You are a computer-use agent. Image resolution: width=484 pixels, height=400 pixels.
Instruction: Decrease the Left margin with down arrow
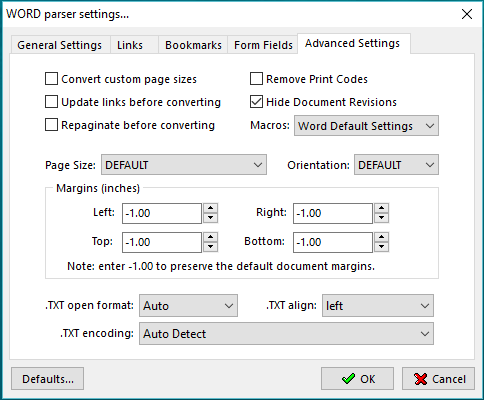click(x=210, y=218)
